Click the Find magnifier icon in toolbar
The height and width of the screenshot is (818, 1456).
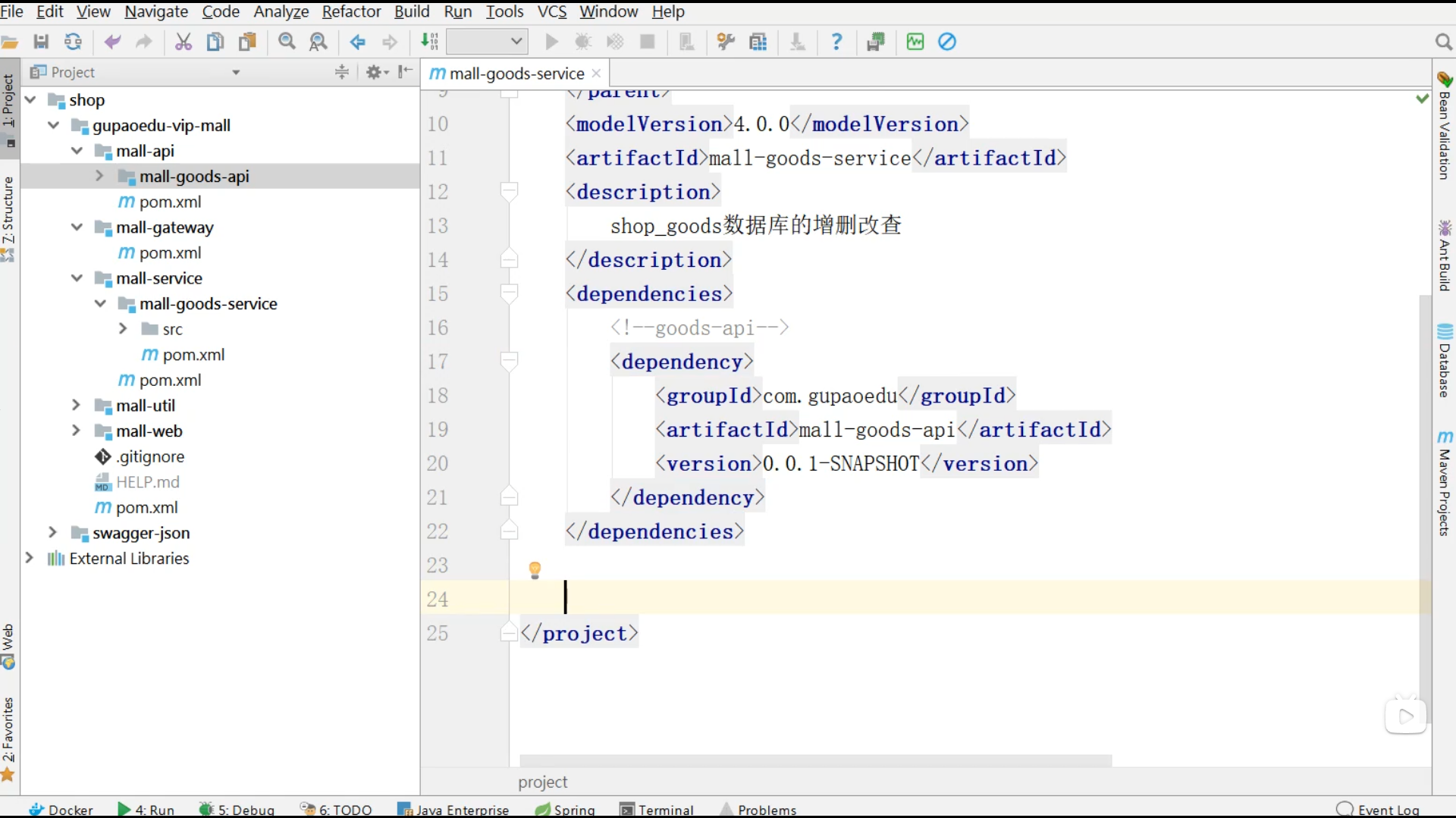(287, 42)
